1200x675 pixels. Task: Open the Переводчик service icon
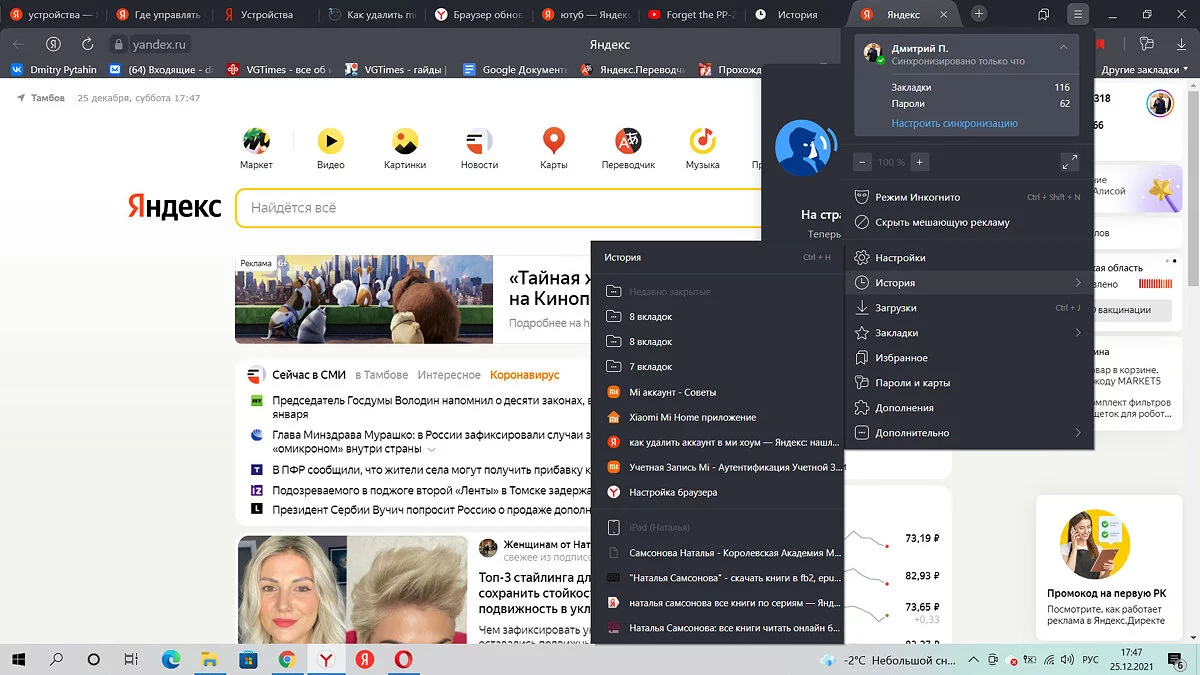[x=628, y=142]
